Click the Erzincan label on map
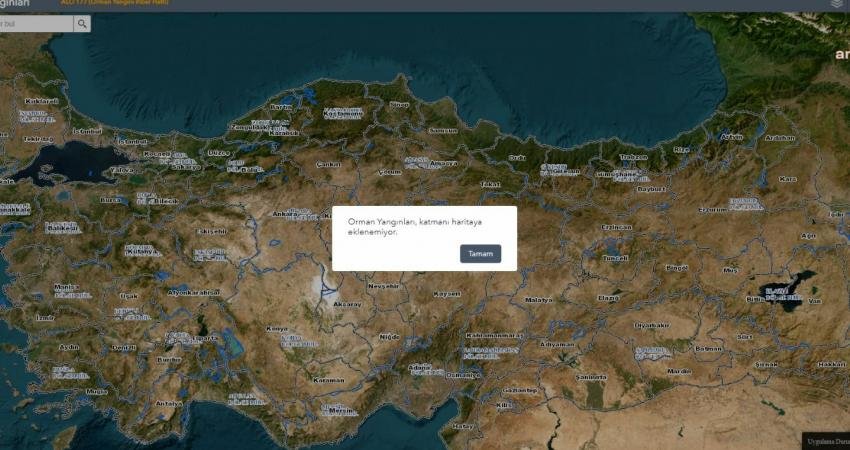Viewport: 850px width, 450px height. point(616,227)
